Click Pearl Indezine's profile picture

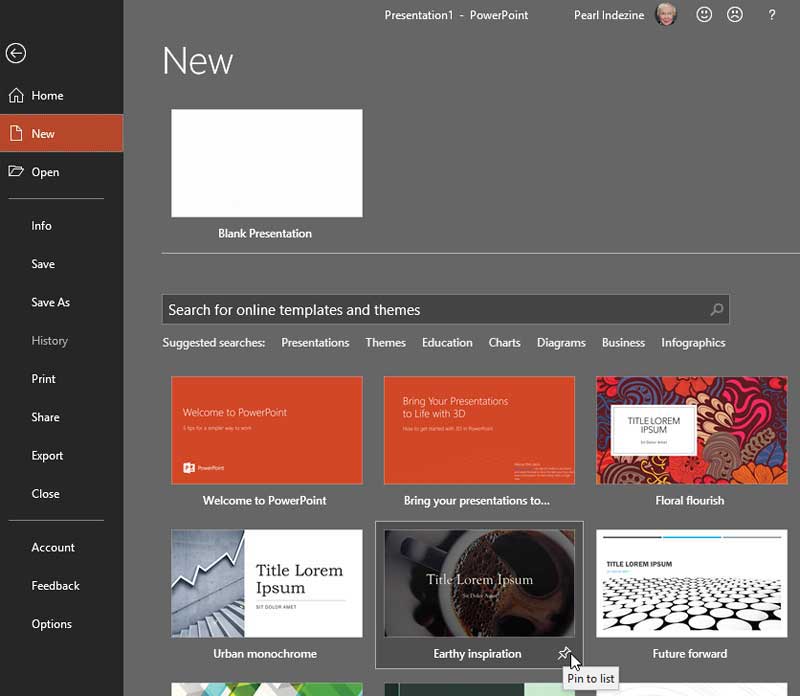666,15
